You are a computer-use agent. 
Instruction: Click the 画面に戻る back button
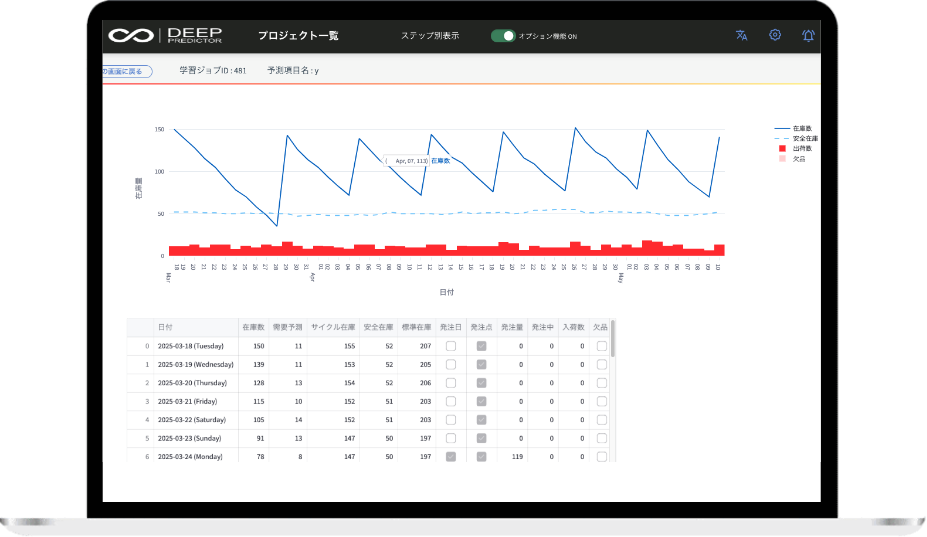pos(127,71)
